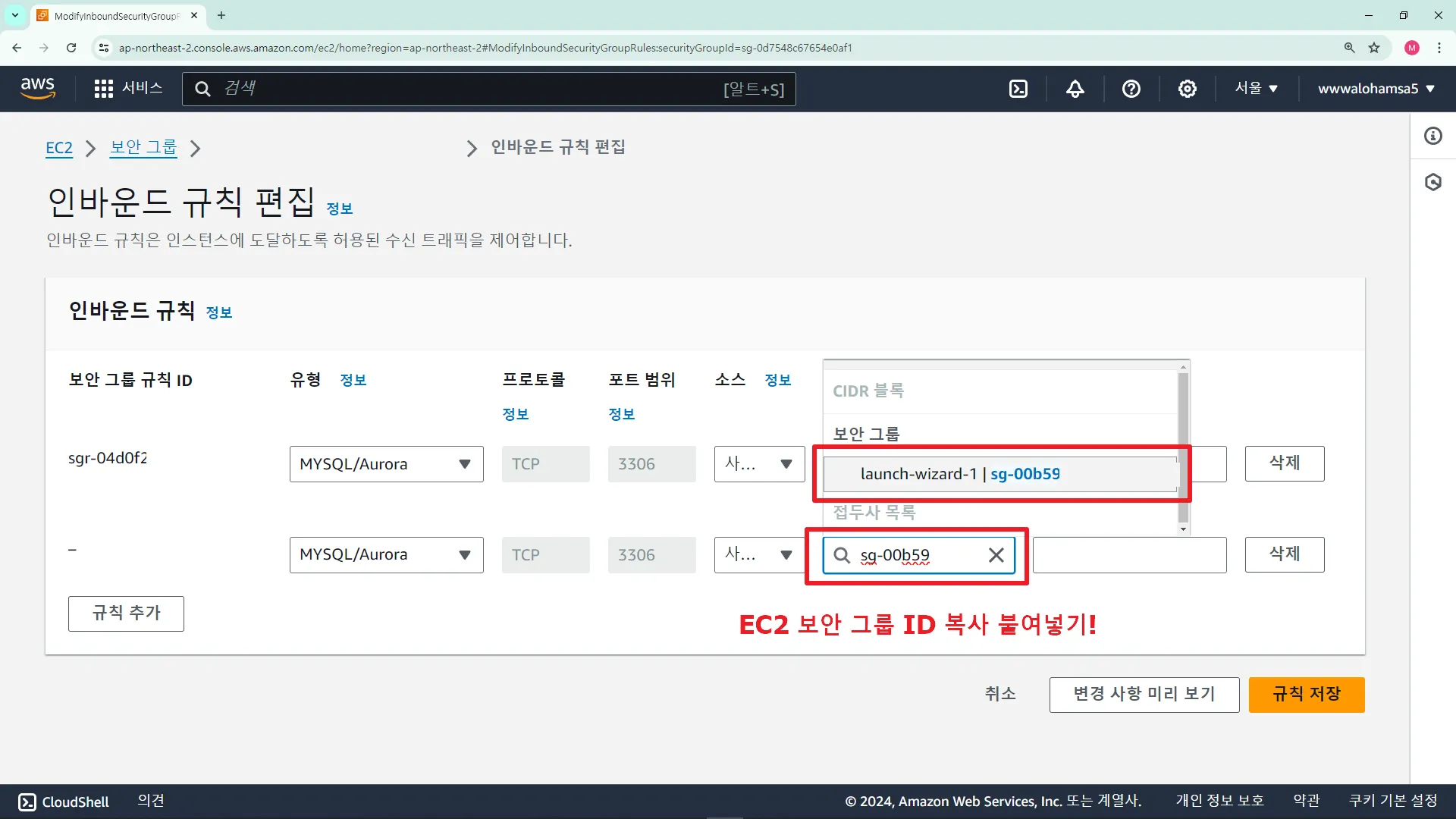Open the help question mark icon
The image size is (1456, 819).
tap(1131, 89)
